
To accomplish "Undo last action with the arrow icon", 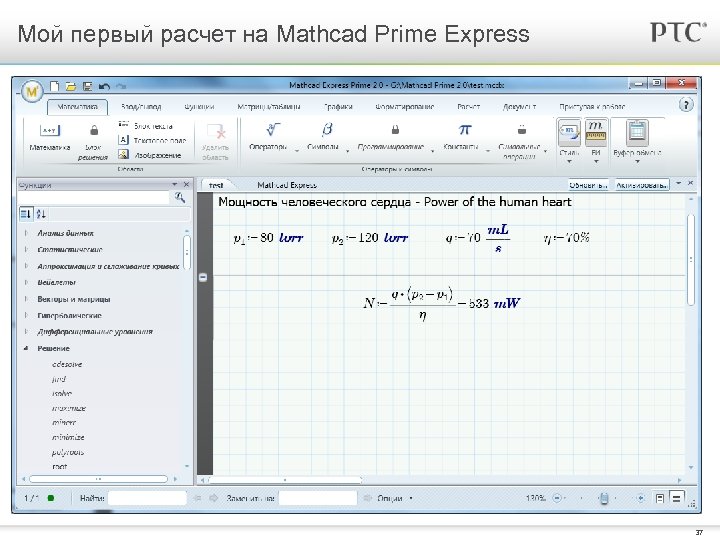I will click(104, 86).
